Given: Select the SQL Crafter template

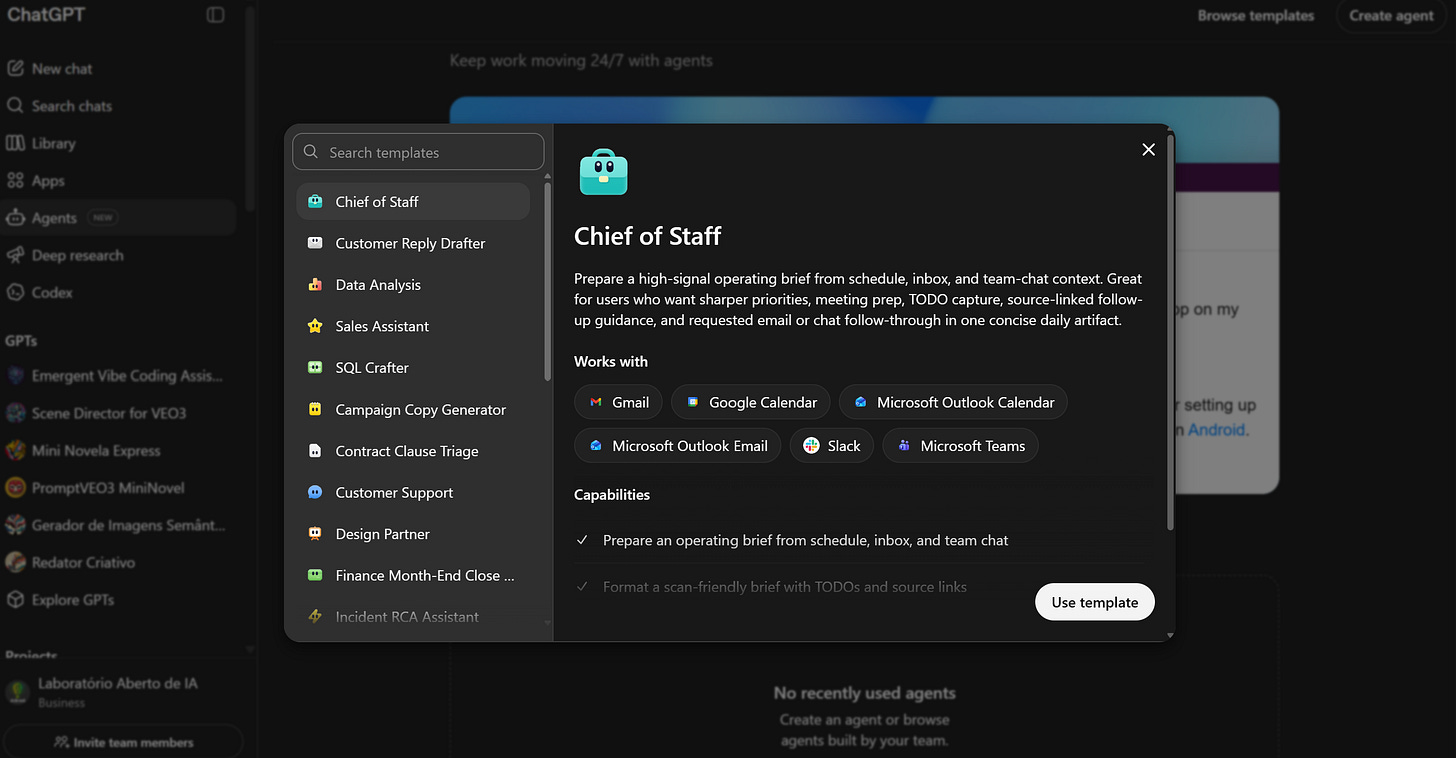Looking at the screenshot, I should pos(413,367).
